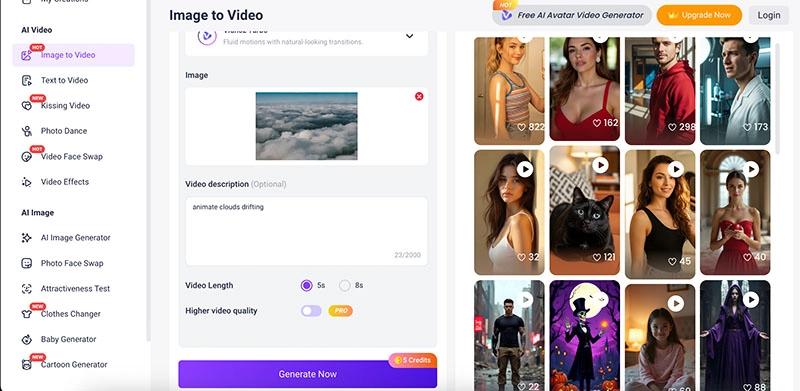This screenshot has height=391, width=800.
Task: Click the Baby Generator icon
Action: (27, 339)
